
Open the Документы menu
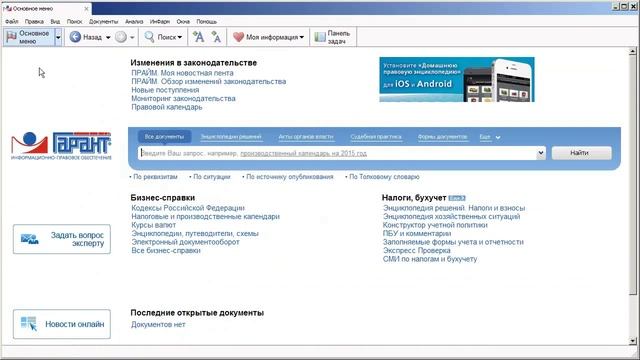pyautogui.click(x=103, y=21)
